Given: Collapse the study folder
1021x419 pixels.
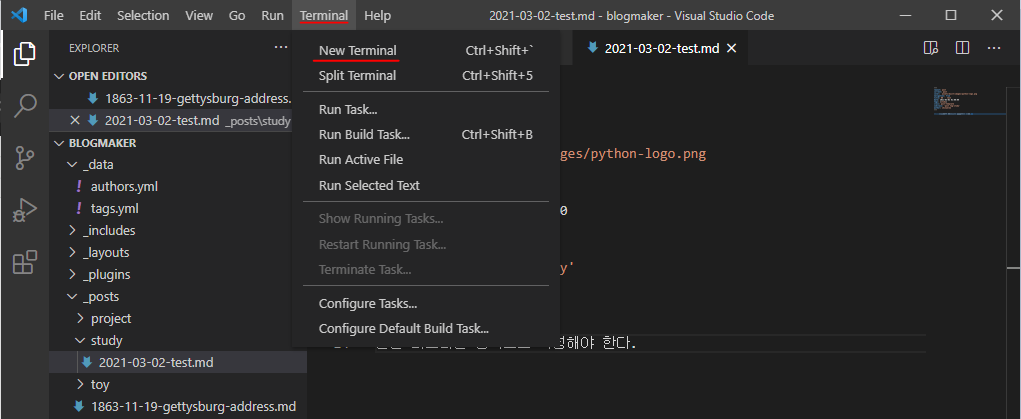Looking at the screenshot, I should tap(80, 341).
